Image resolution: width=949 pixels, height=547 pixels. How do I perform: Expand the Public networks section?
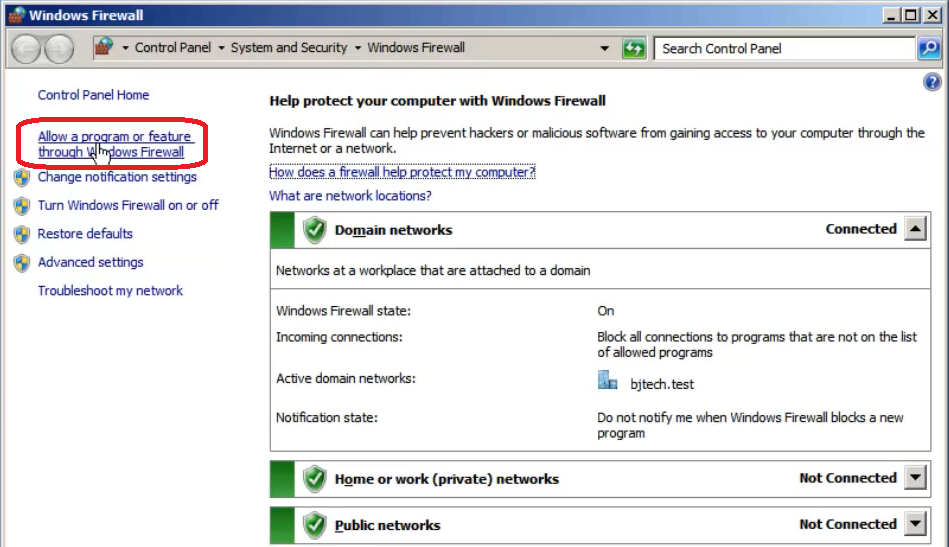[x=915, y=524]
